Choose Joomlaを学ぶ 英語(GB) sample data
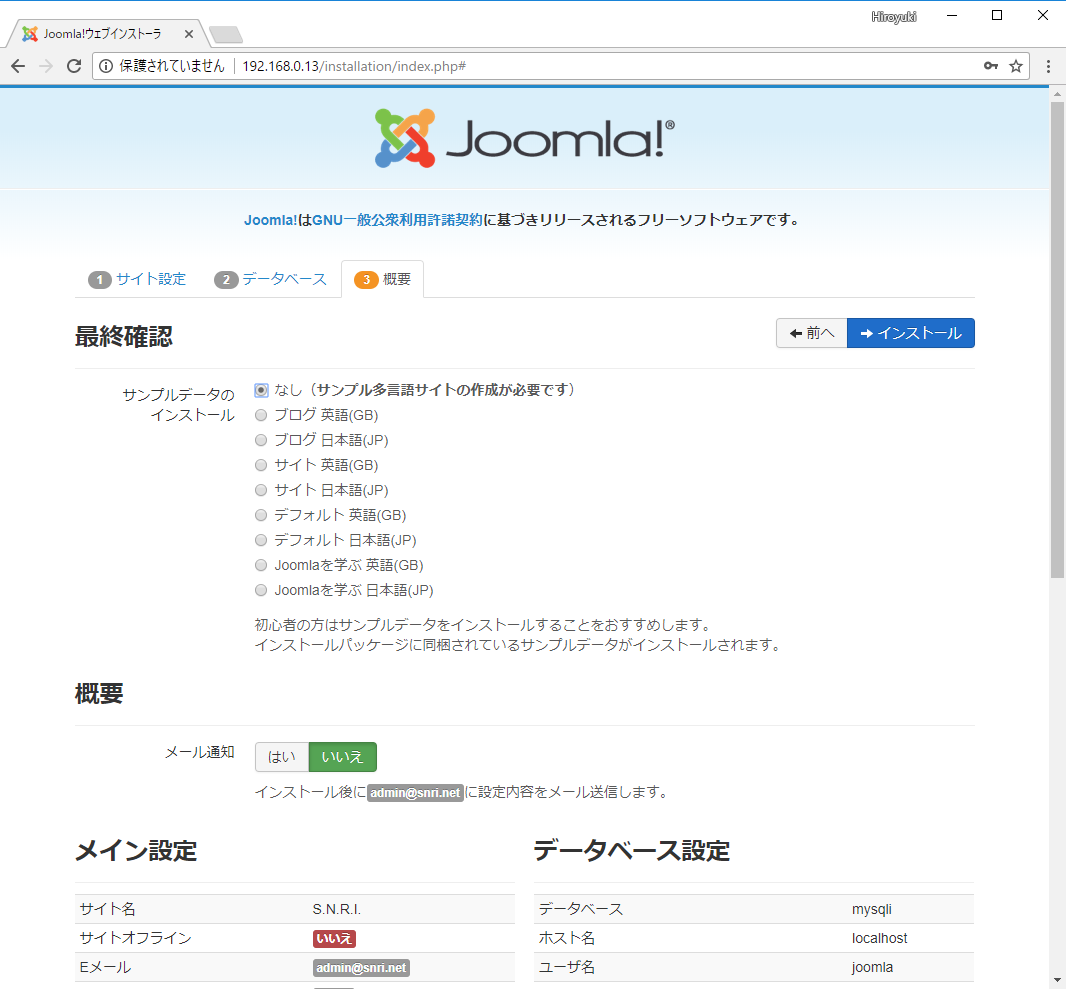 point(261,566)
